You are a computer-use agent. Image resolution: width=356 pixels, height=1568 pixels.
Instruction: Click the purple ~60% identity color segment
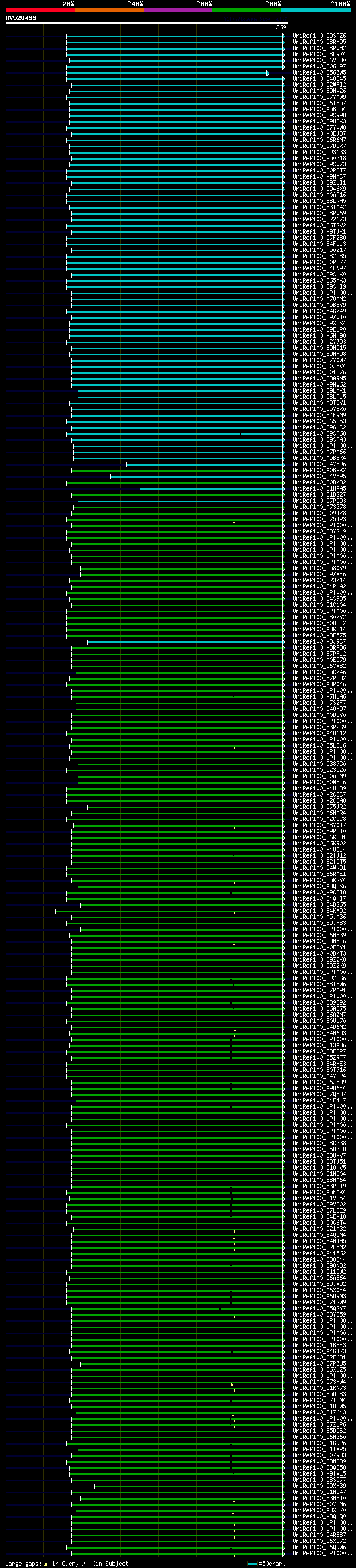pyautogui.click(x=177, y=10)
